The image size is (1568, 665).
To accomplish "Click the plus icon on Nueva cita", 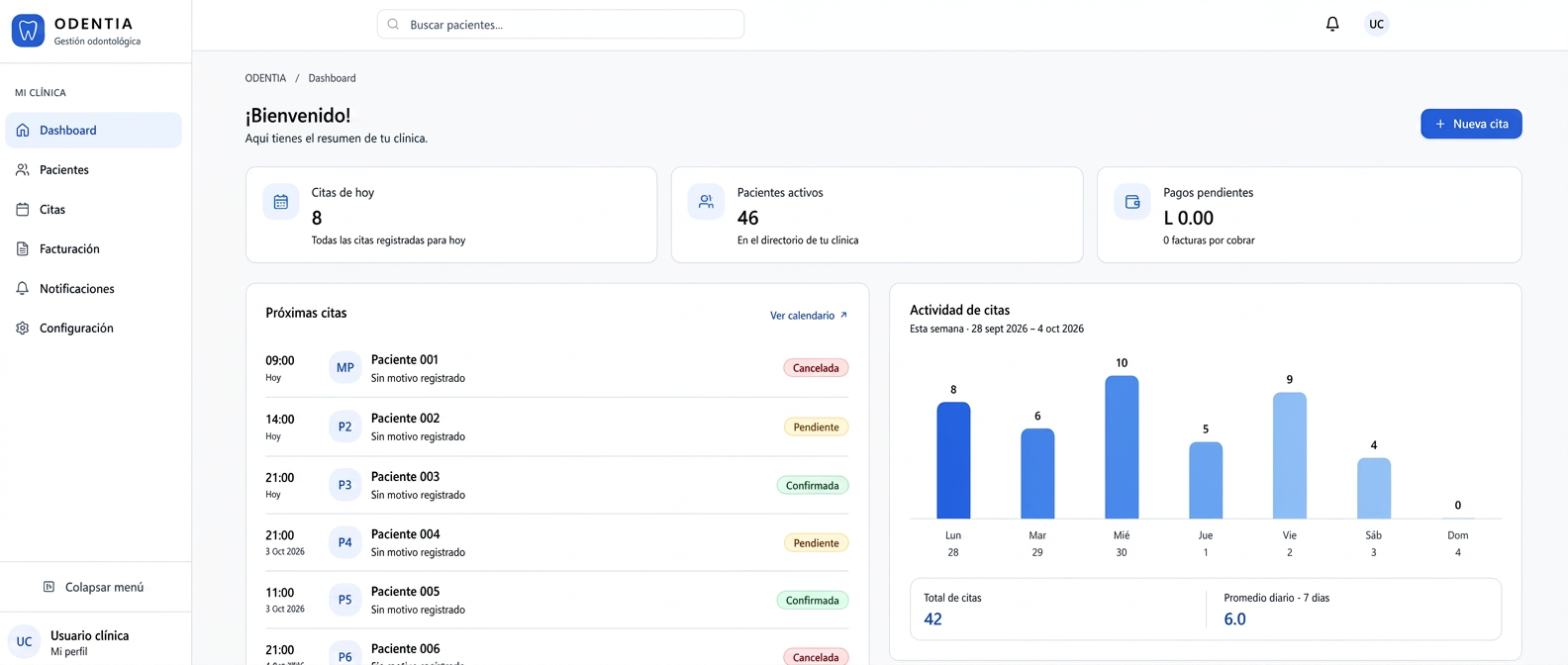I will click(1440, 124).
